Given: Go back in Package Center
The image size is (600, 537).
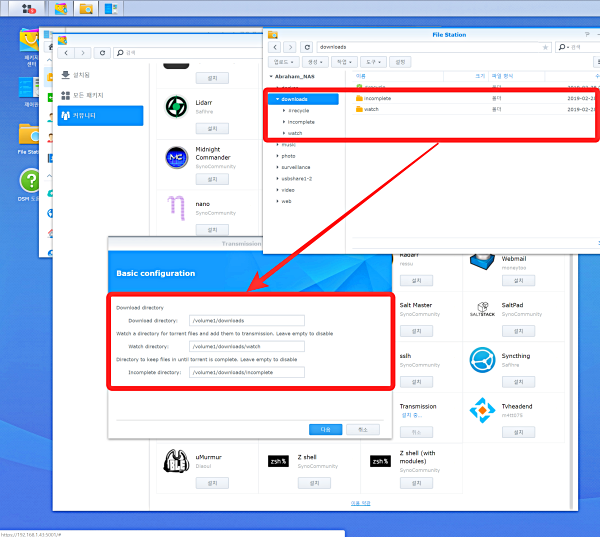Looking at the screenshot, I should (66, 53).
